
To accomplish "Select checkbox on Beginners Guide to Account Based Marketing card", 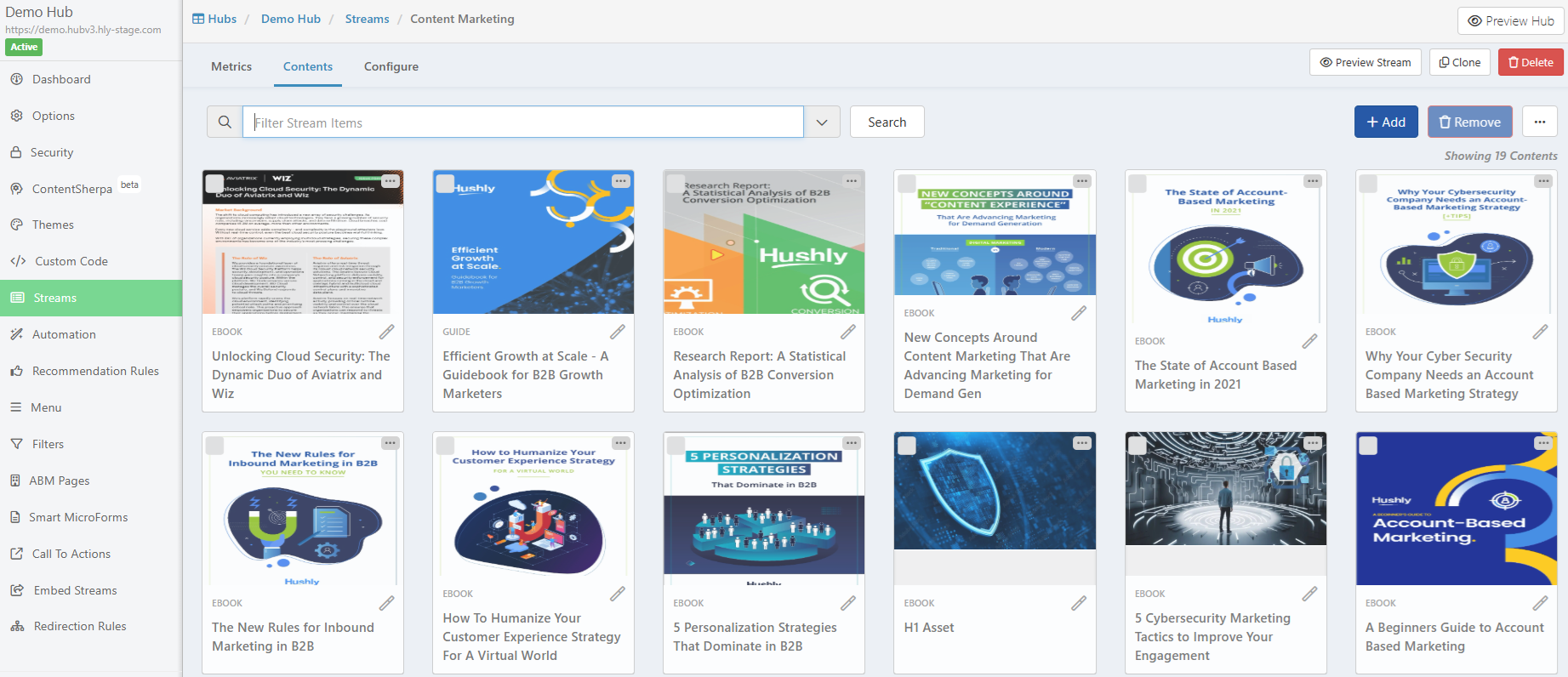I will click(1368, 446).
